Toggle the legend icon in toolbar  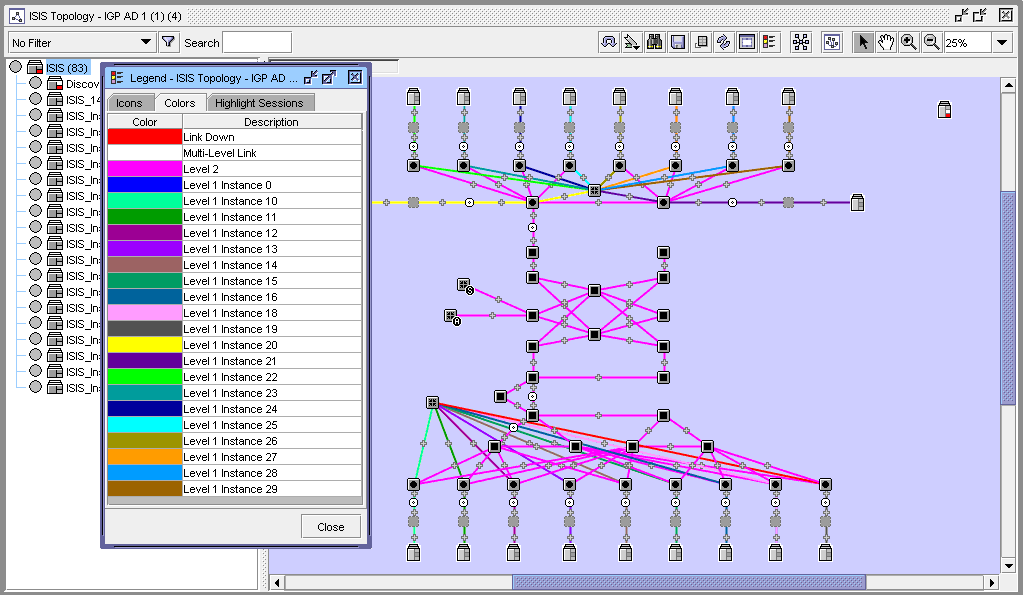(x=769, y=42)
